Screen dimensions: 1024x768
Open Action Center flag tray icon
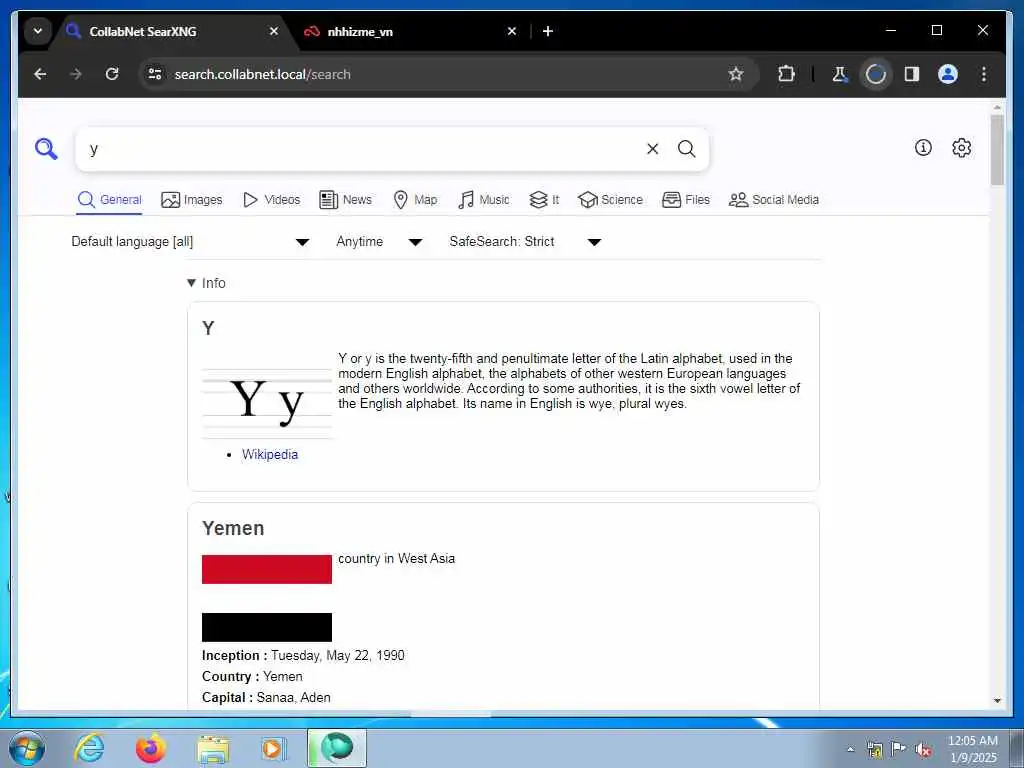pos(898,749)
